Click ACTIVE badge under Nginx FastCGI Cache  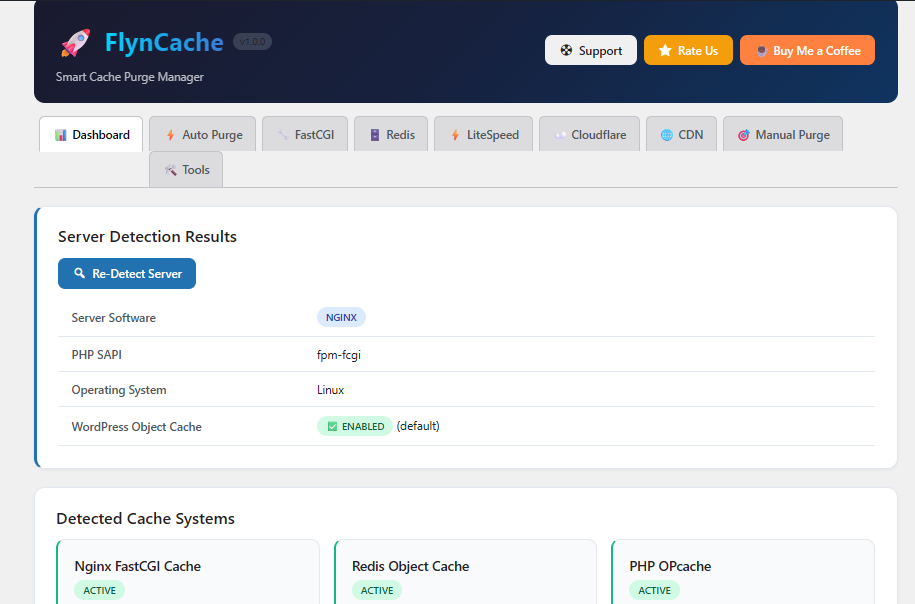click(x=99, y=591)
